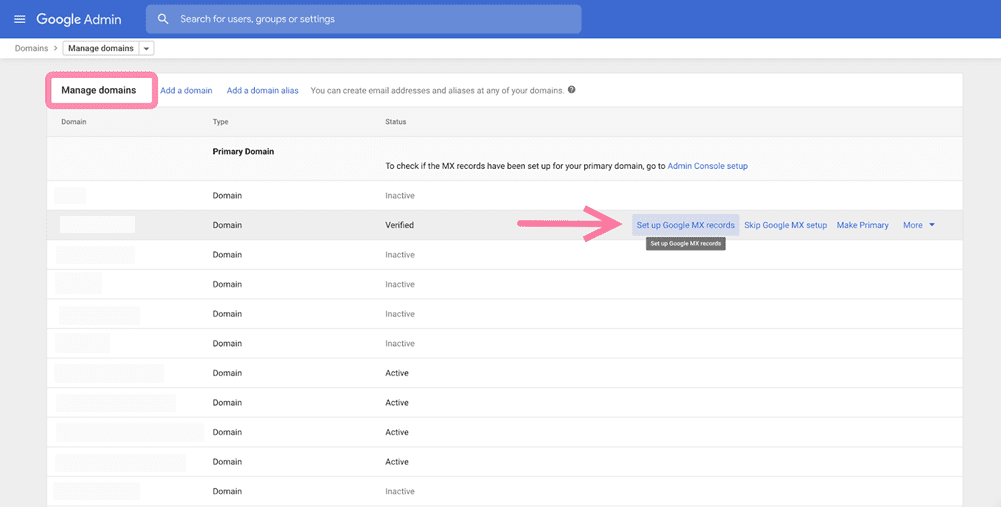Click Make Primary for the verified domain
Image resolution: width=1001 pixels, height=507 pixels.
[862, 225]
